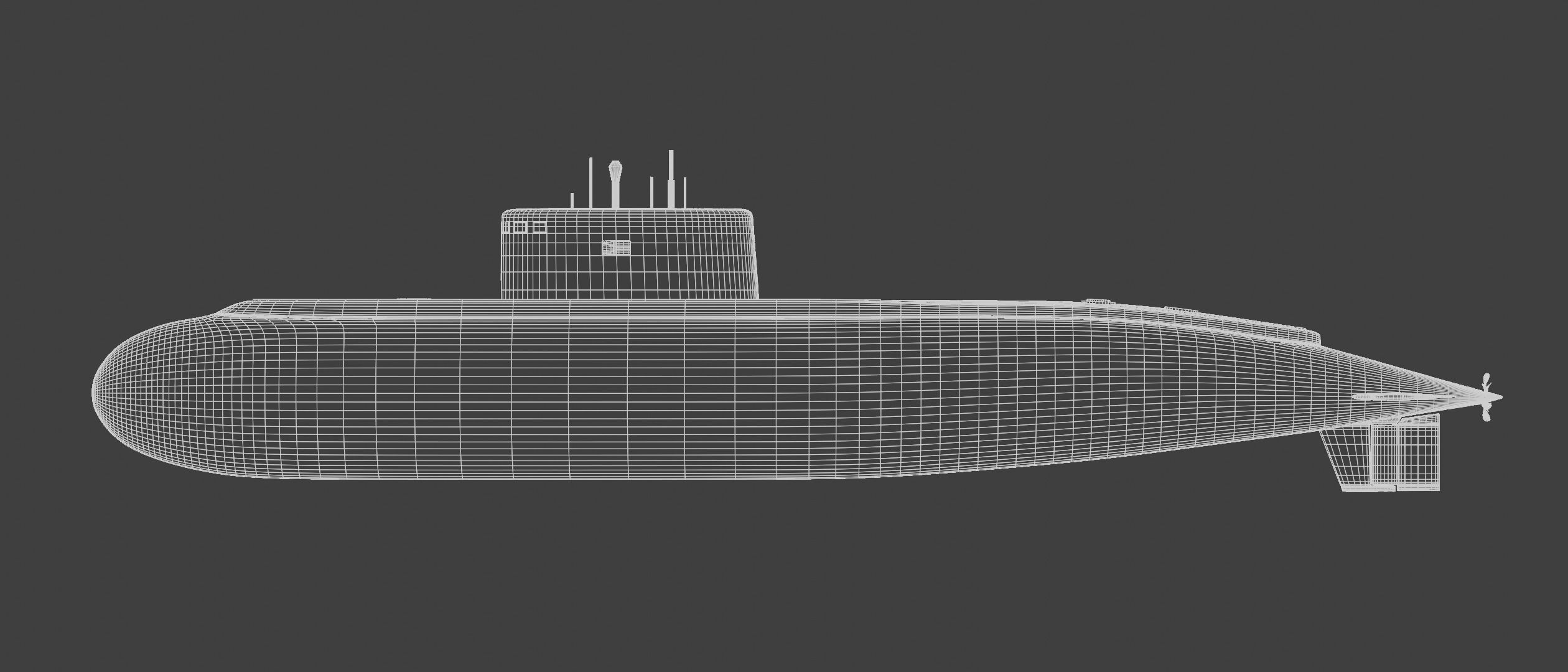This screenshot has height=672, width=1568.
Task: Select the submarine's stern propeller
Action: [x=1486, y=397]
